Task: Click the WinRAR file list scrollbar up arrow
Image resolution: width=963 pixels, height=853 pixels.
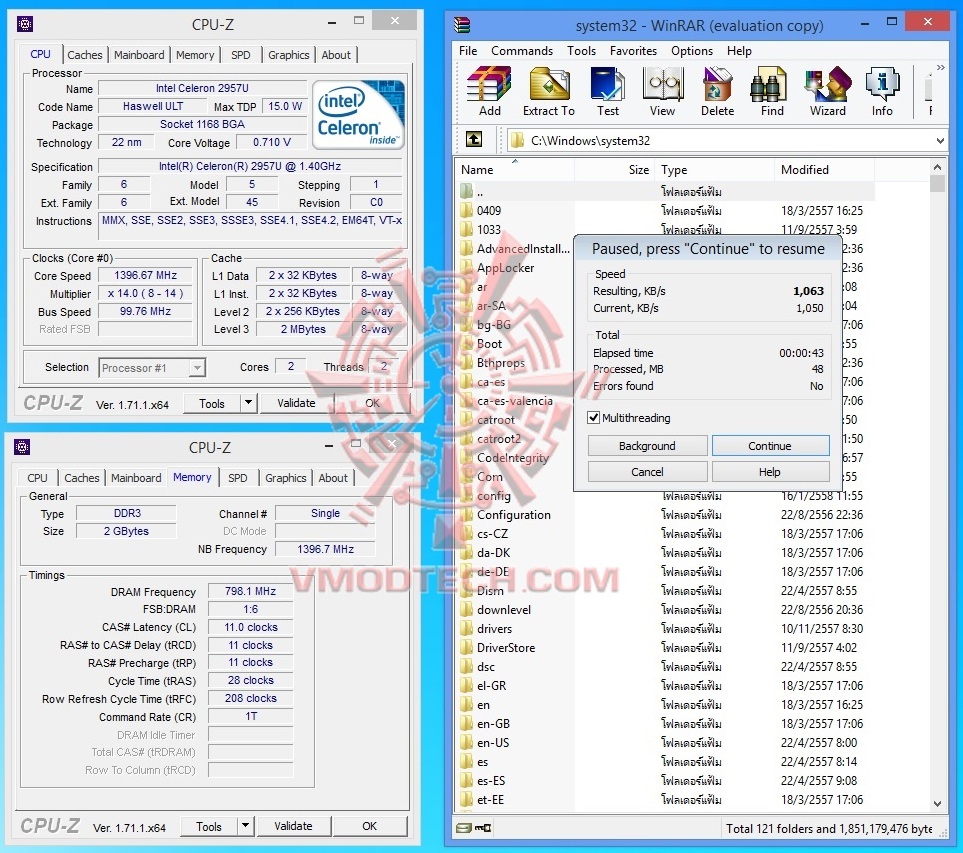Action: 937,167
